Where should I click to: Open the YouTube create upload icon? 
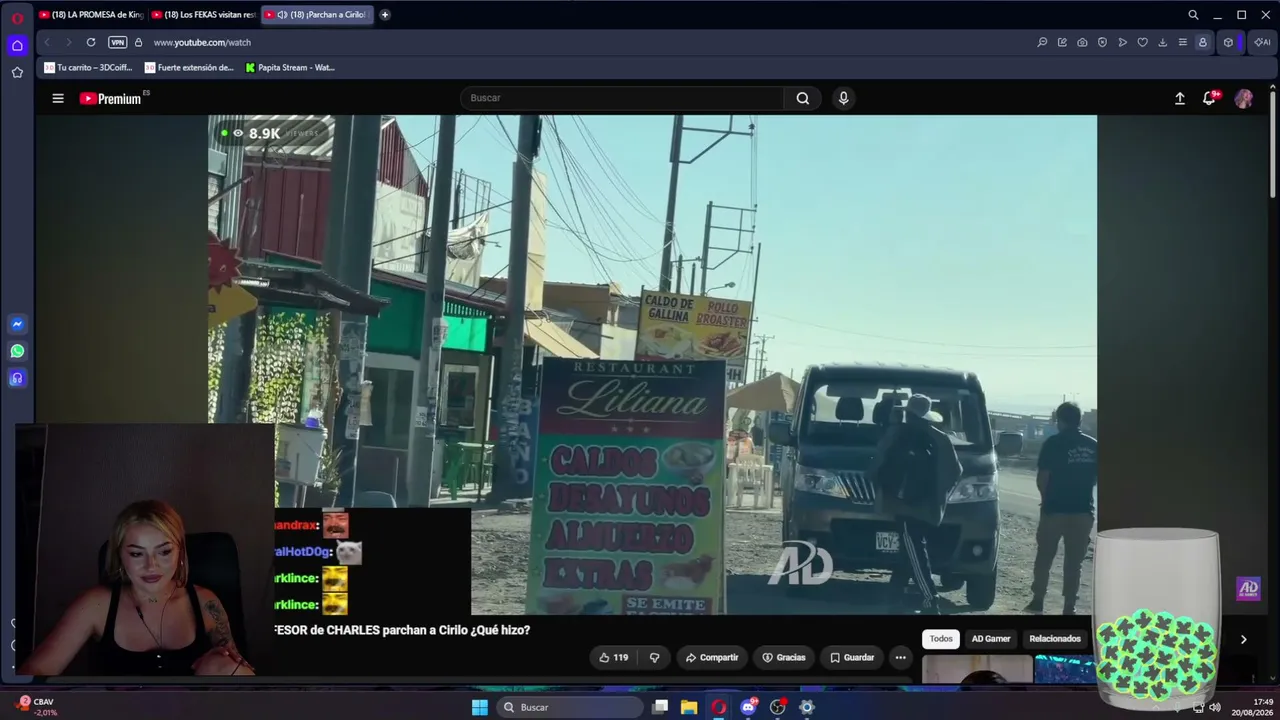[x=1180, y=98]
